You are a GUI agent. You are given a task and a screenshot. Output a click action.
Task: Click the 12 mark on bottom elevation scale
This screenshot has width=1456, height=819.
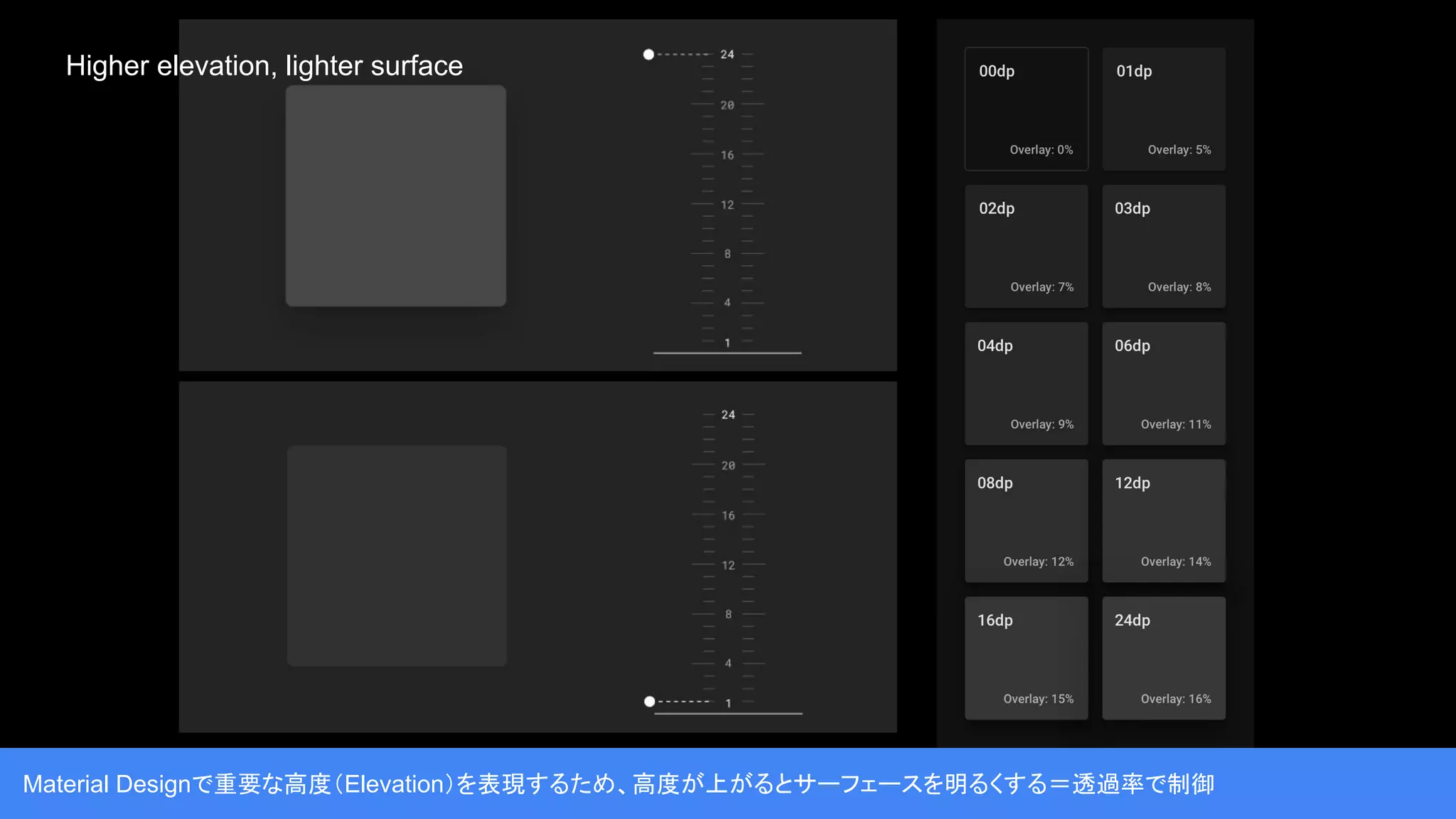click(x=728, y=564)
